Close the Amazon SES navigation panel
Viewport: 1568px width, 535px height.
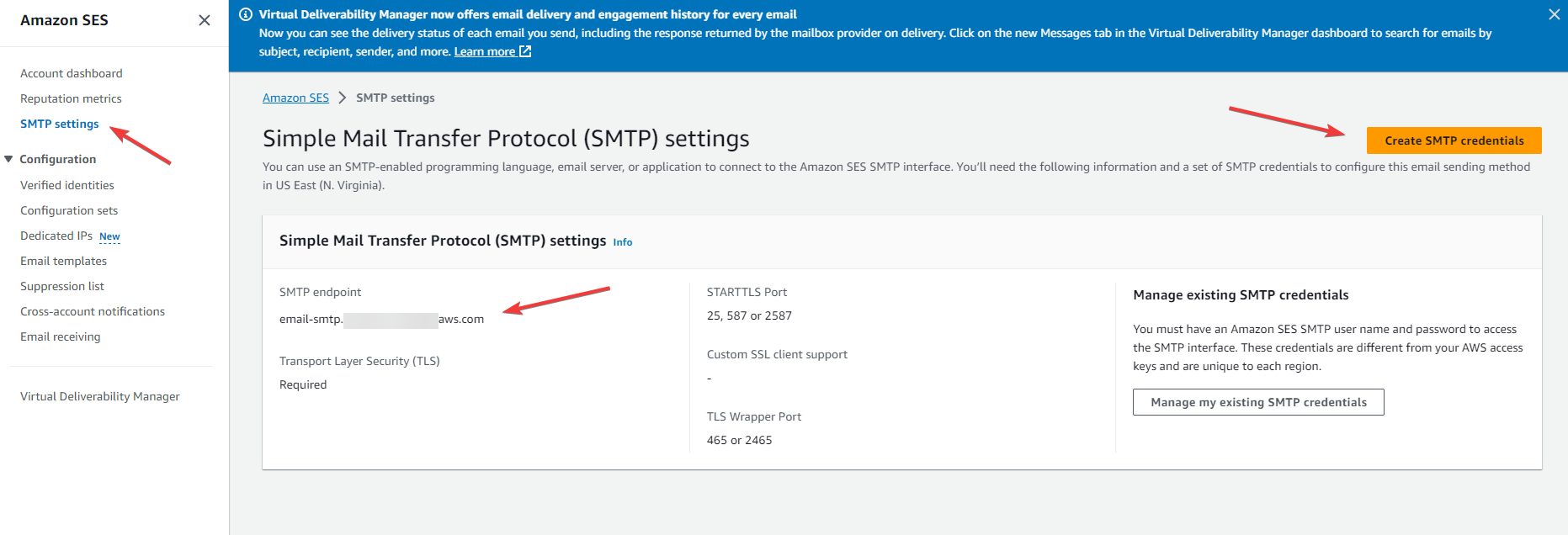pos(205,20)
